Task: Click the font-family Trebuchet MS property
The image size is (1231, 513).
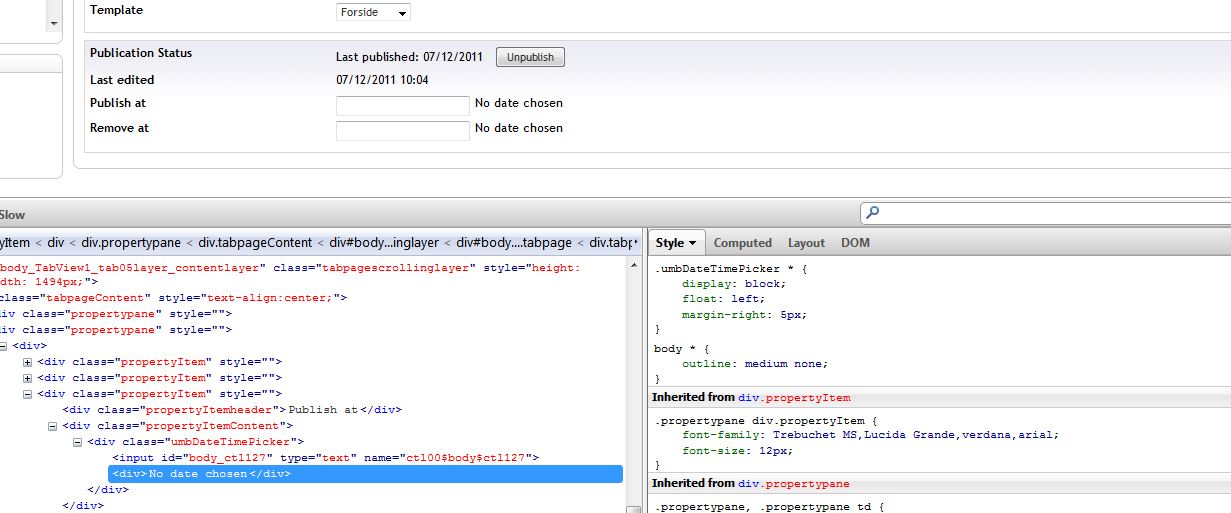Action: (x=870, y=435)
